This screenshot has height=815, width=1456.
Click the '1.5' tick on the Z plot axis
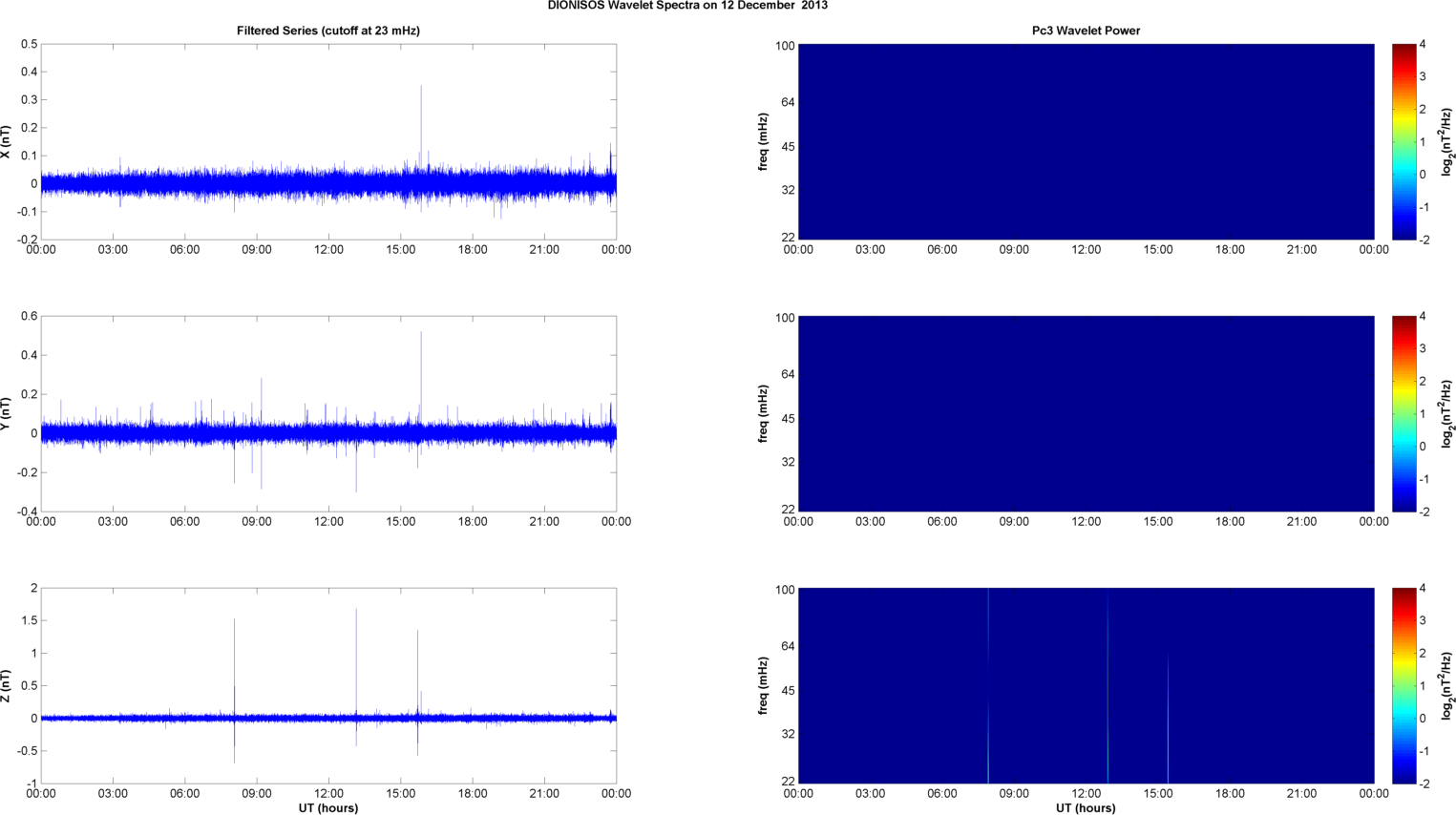click(x=29, y=620)
